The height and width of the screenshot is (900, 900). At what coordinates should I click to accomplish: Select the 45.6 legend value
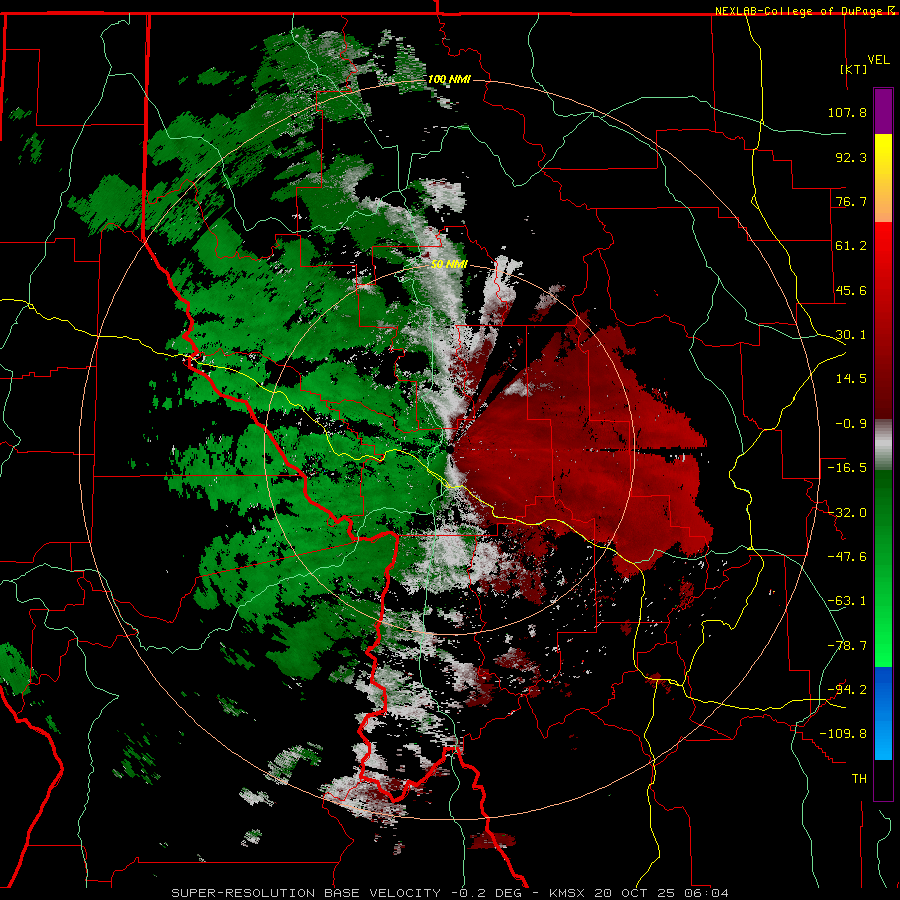851,290
